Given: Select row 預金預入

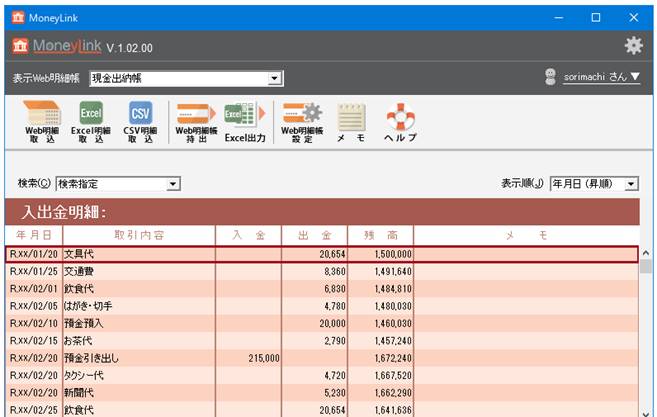Looking at the screenshot, I should [322, 324].
